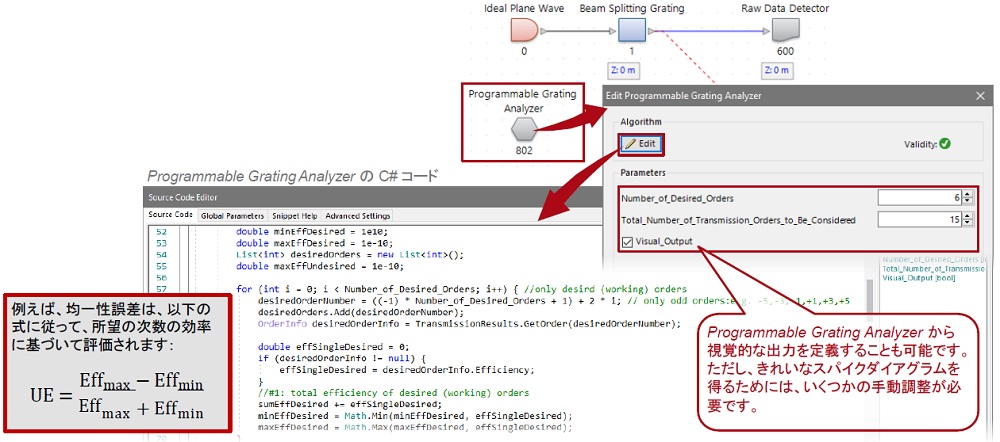Increase Total_Number_of_Transmission_Orders with up arrow
This screenshot has width=1000, height=442.
(x=968, y=216)
